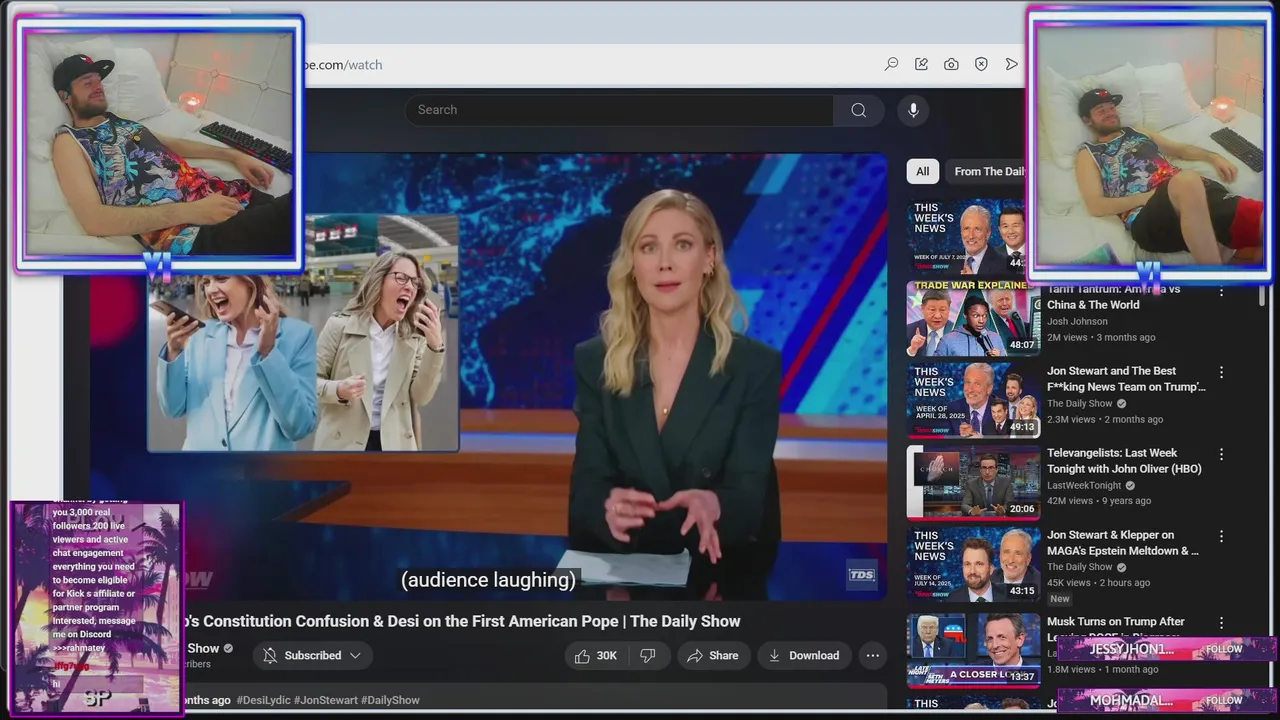Open more actions three-dot menu below video

pos(872,656)
